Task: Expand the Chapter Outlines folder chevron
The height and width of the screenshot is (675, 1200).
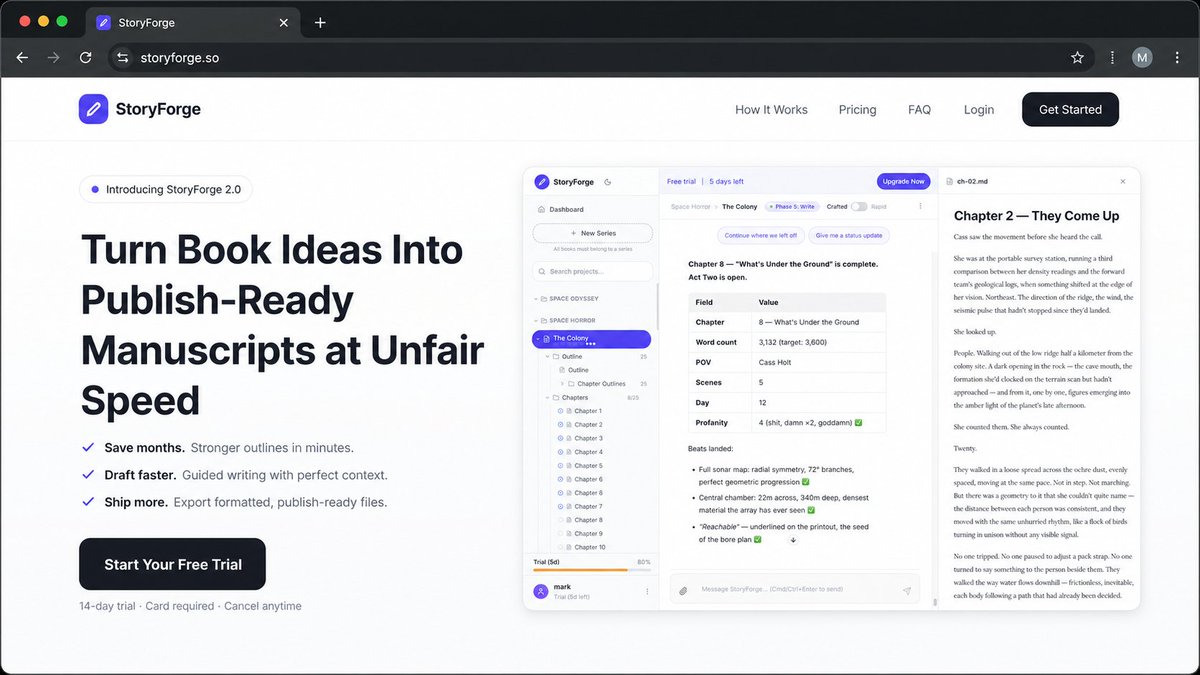Action: coord(561,384)
